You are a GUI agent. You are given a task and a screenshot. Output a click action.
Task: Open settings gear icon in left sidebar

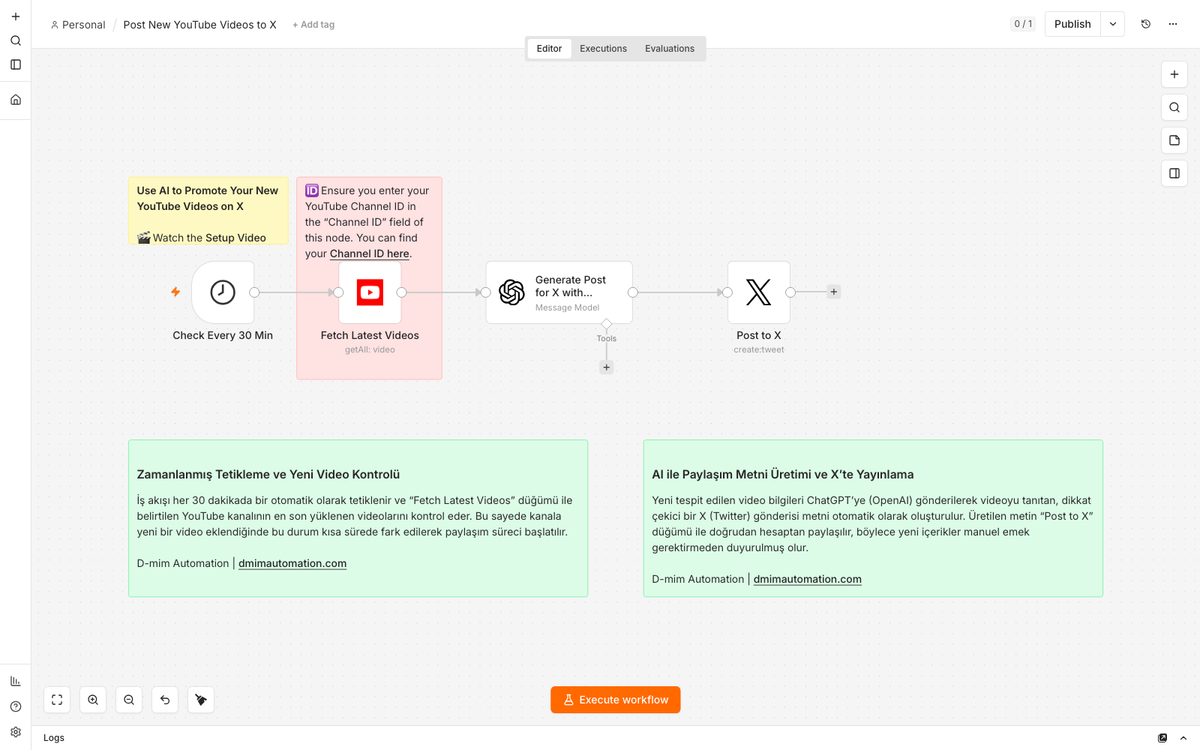pyautogui.click(x=15, y=732)
